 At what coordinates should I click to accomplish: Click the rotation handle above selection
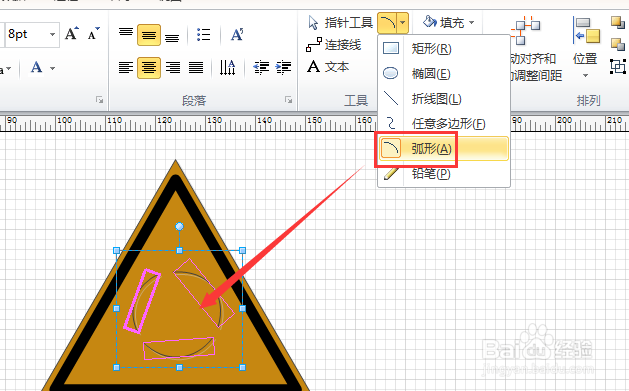click(x=179, y=227)
